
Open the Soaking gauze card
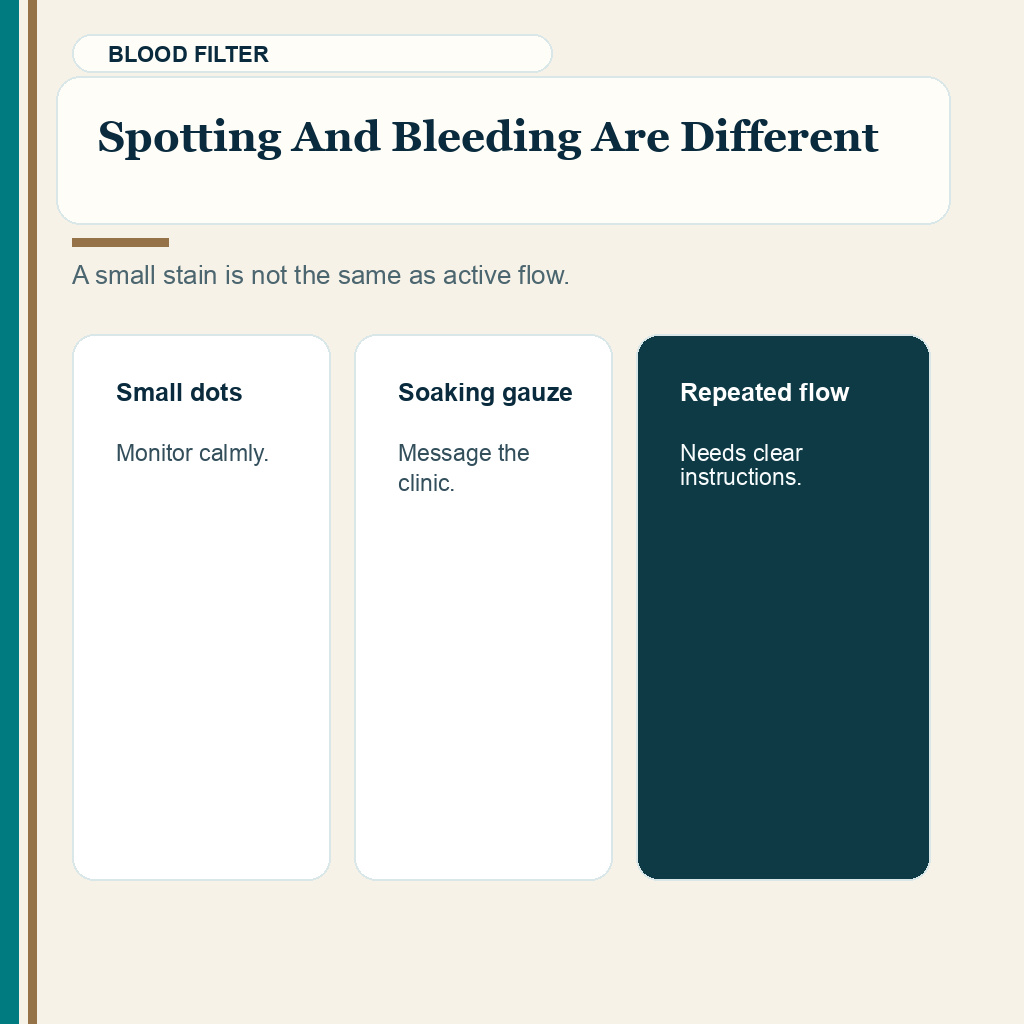[483, 607]
